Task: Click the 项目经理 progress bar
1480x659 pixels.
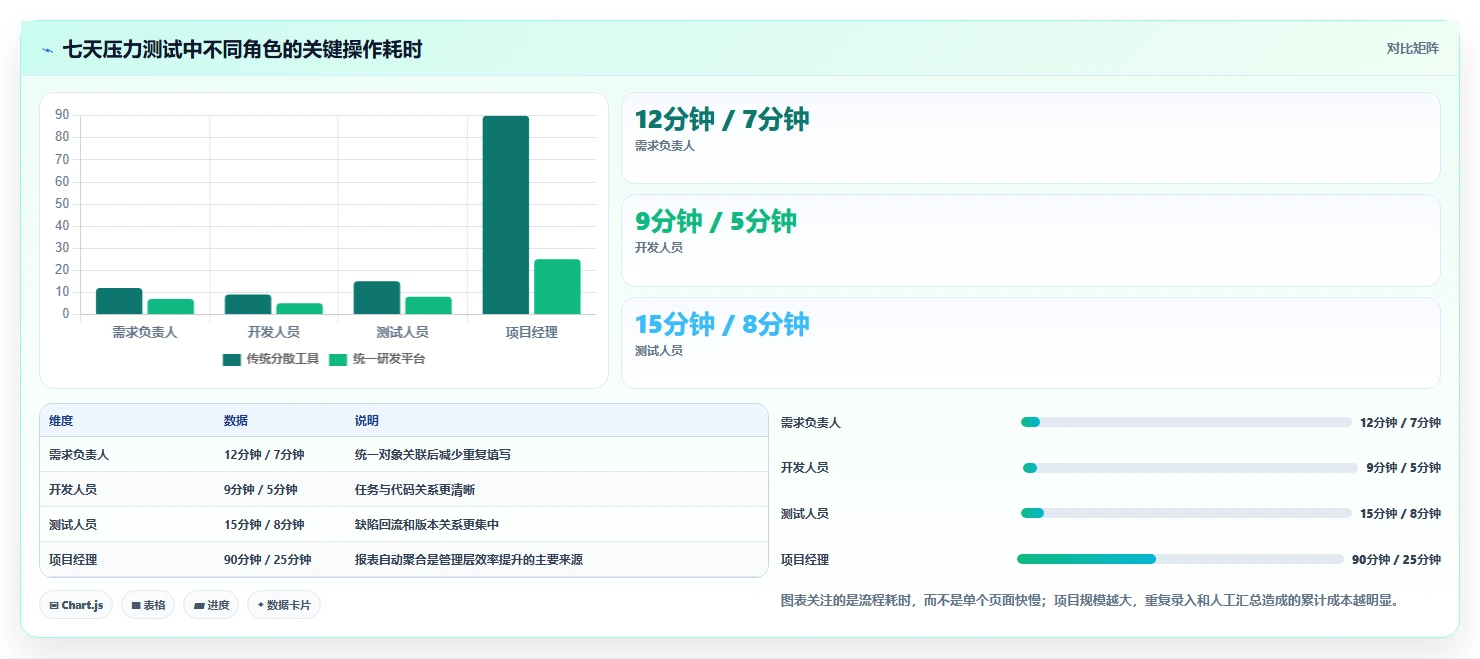Action: (x=1180, y=559)
